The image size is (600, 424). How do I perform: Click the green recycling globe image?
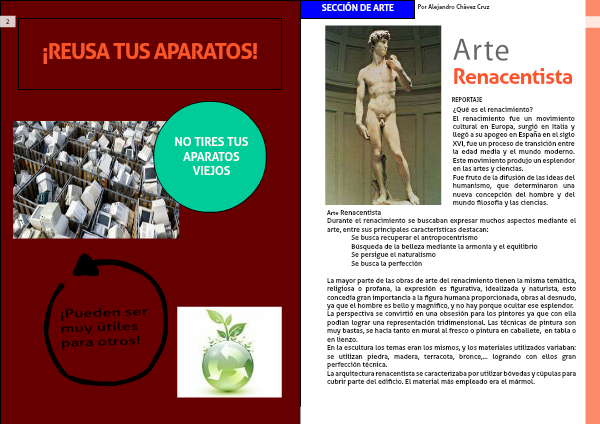[x=229, y=352]
